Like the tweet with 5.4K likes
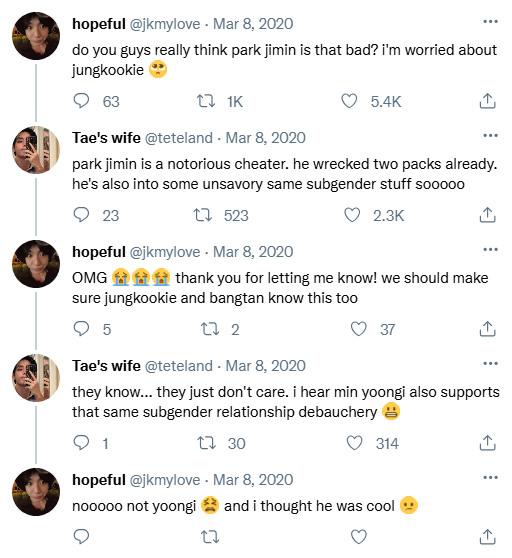Viewport: 512px width, 558px height. [x=349, y=101]
